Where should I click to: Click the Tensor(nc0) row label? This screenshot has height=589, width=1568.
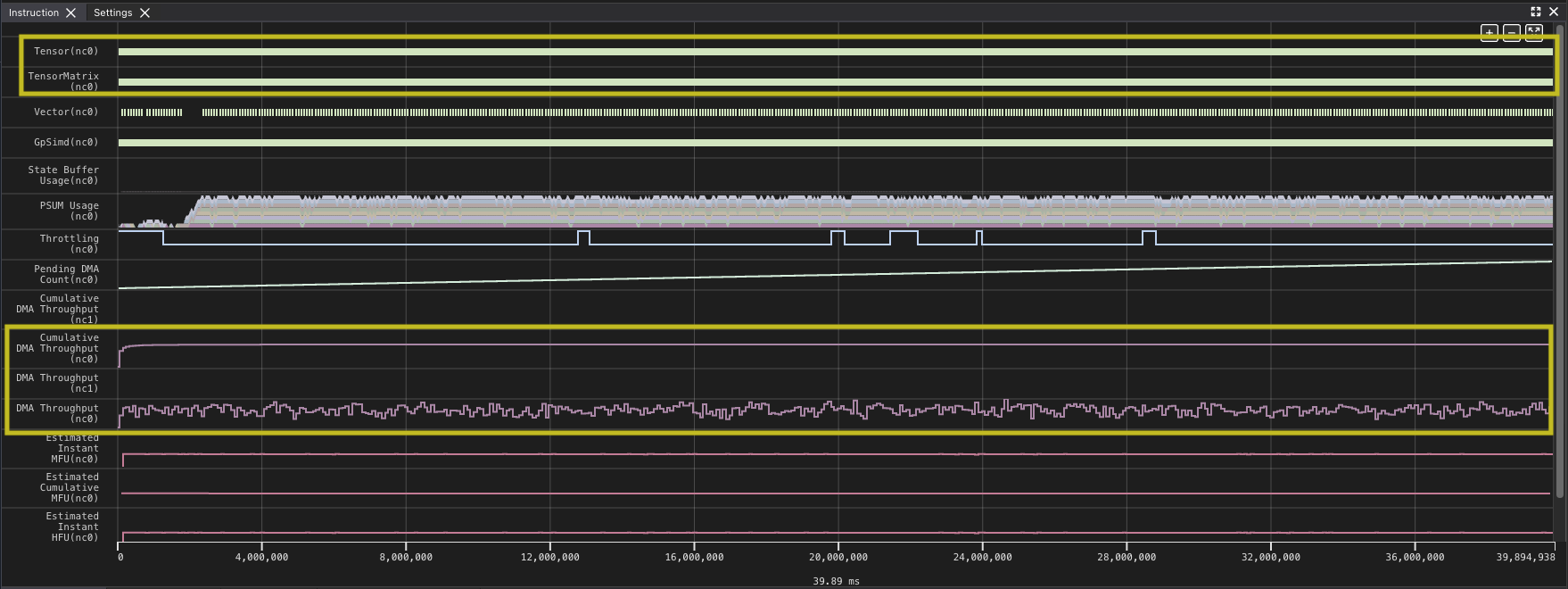(66, 51)
